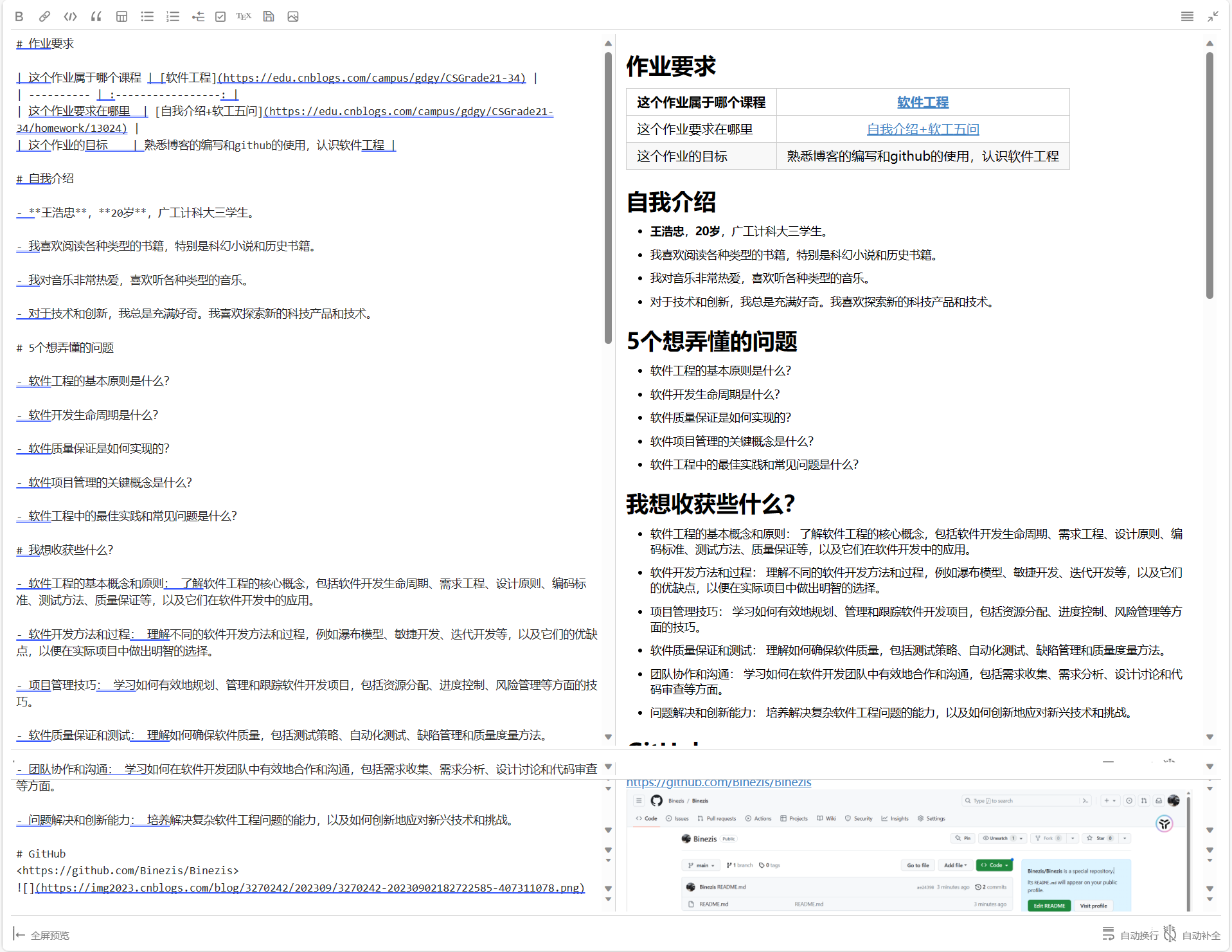
Task: Click the '这个作业属于哪个课程' table header cell
Action: 701,102
